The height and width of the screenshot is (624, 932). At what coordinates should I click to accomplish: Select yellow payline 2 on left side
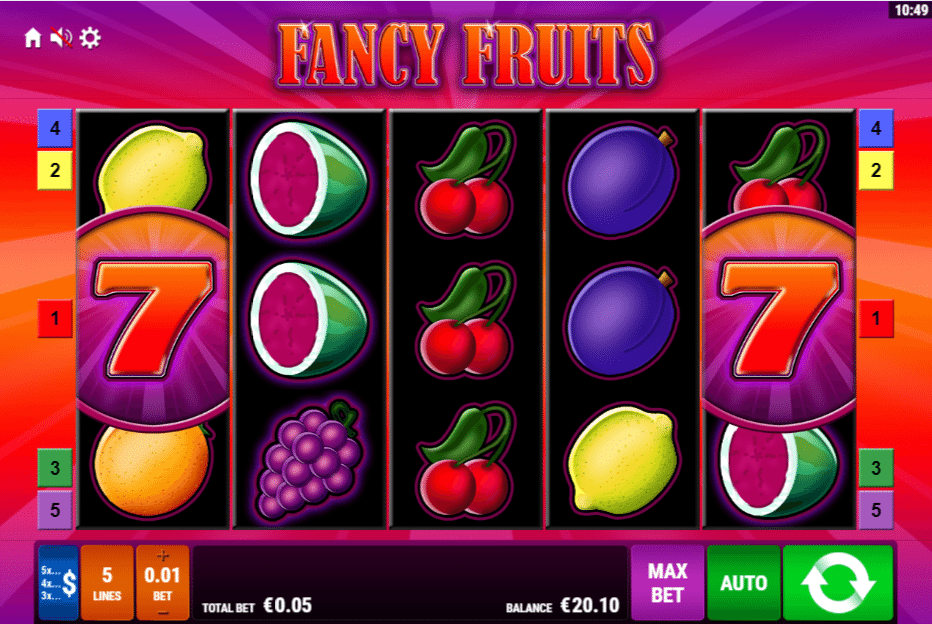[x=55, y=170]
